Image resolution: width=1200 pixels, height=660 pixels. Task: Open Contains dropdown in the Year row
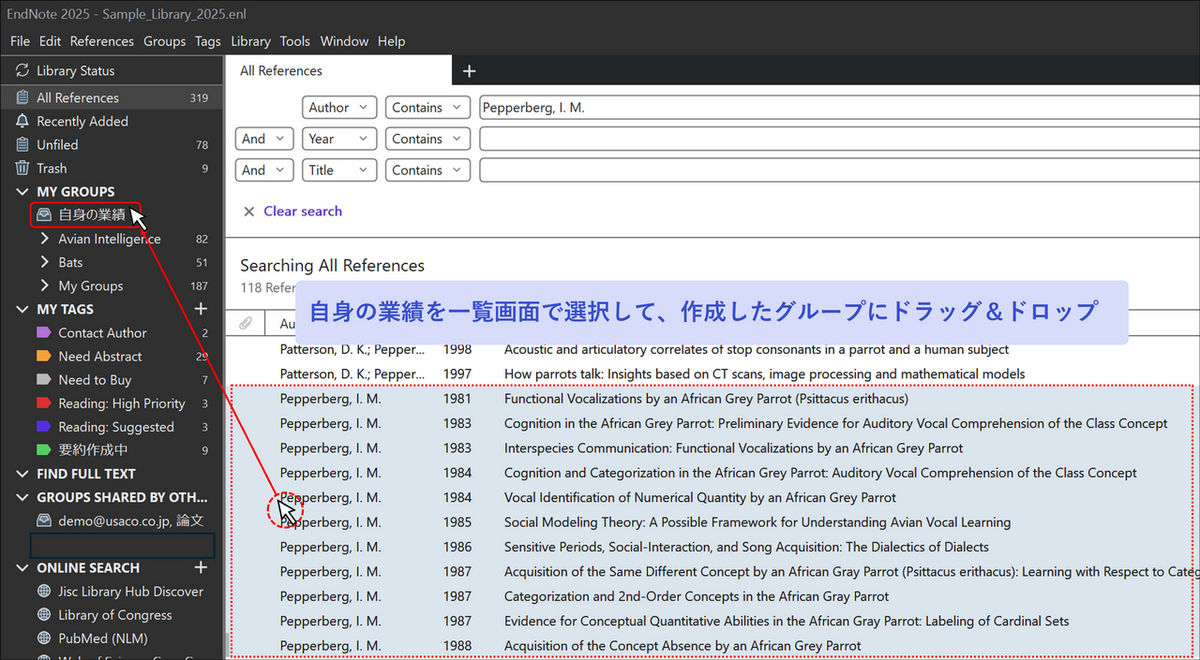(427, 139)
